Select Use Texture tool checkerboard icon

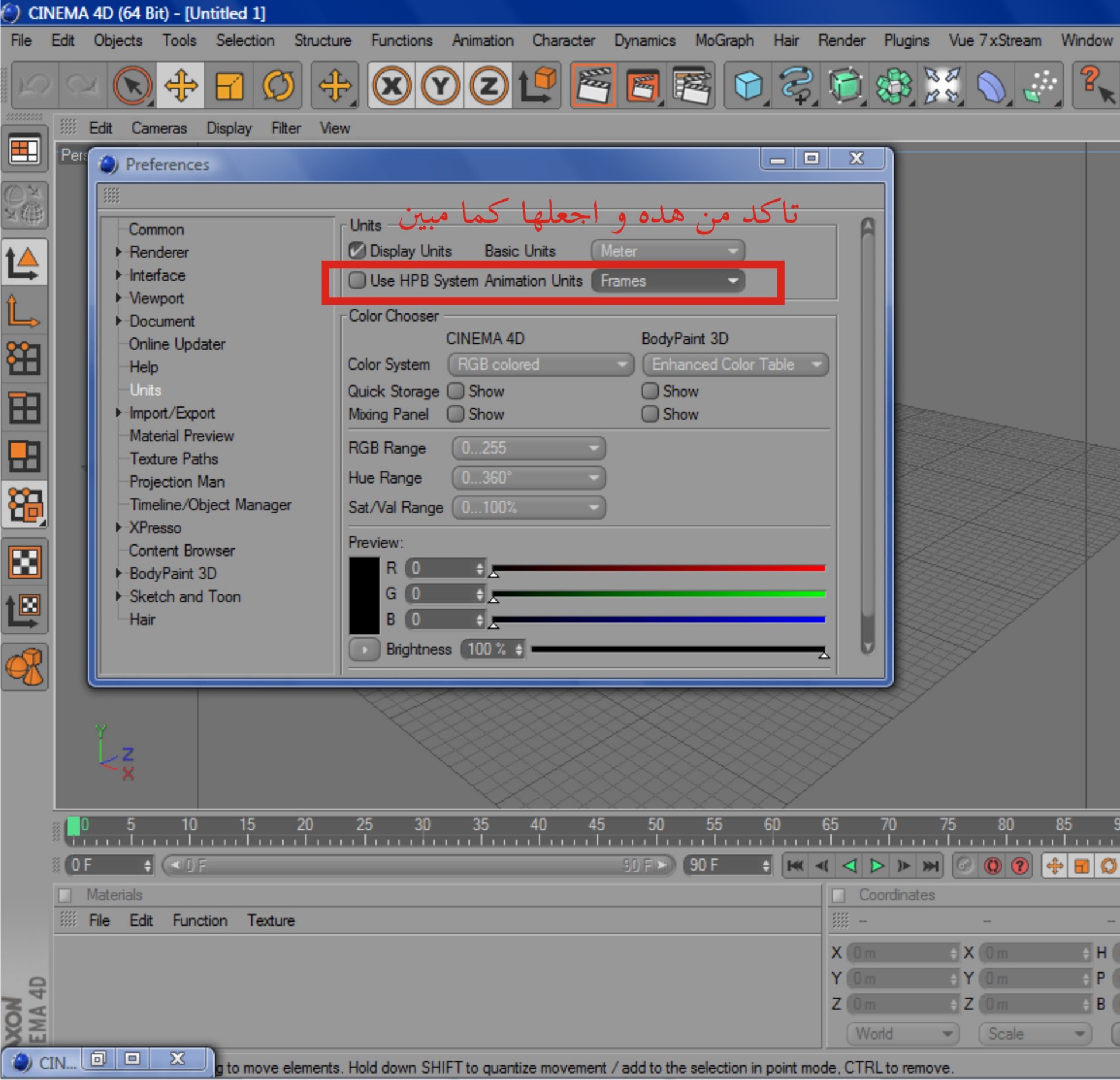click(x=24, y=562)
